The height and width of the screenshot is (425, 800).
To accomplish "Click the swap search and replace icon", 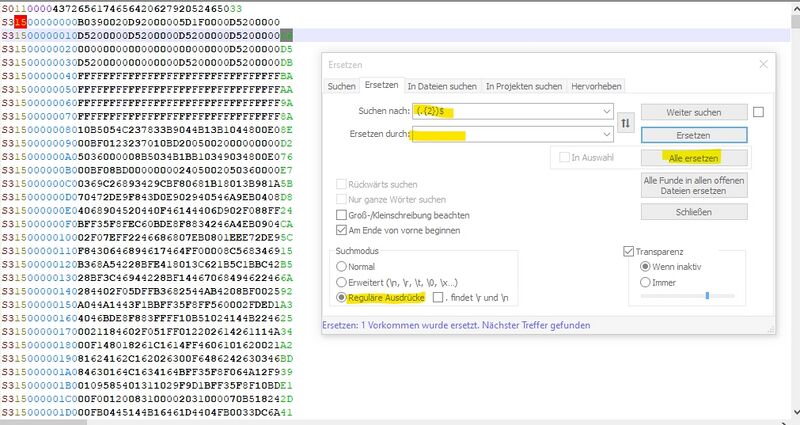I will point(626,122).
